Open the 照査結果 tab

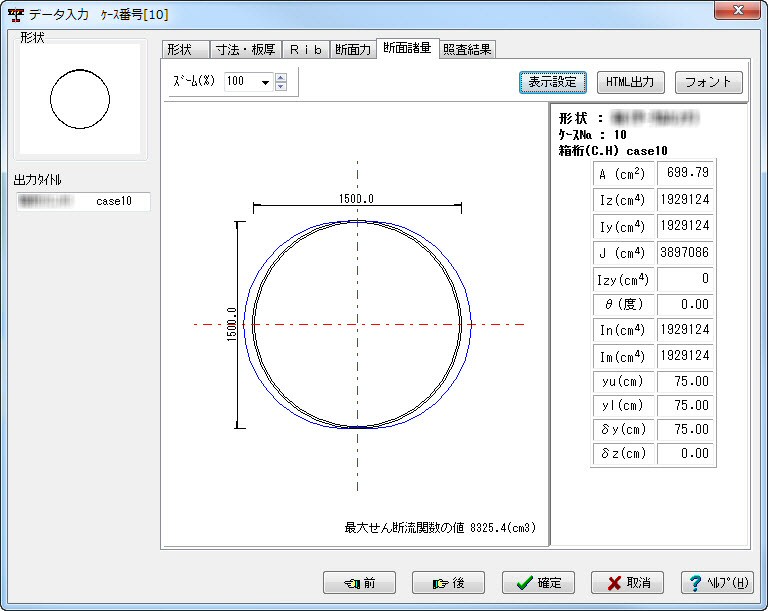pyautogui.click(x=467, y=49)
